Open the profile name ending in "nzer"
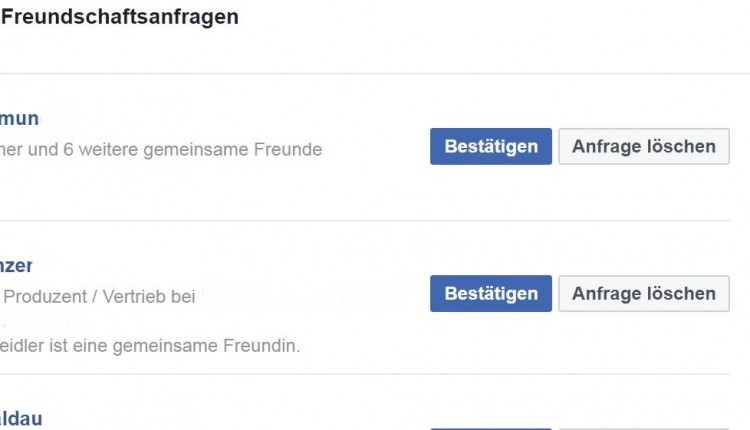The width and height of the screenshot is (750, 430). (17, 266)
